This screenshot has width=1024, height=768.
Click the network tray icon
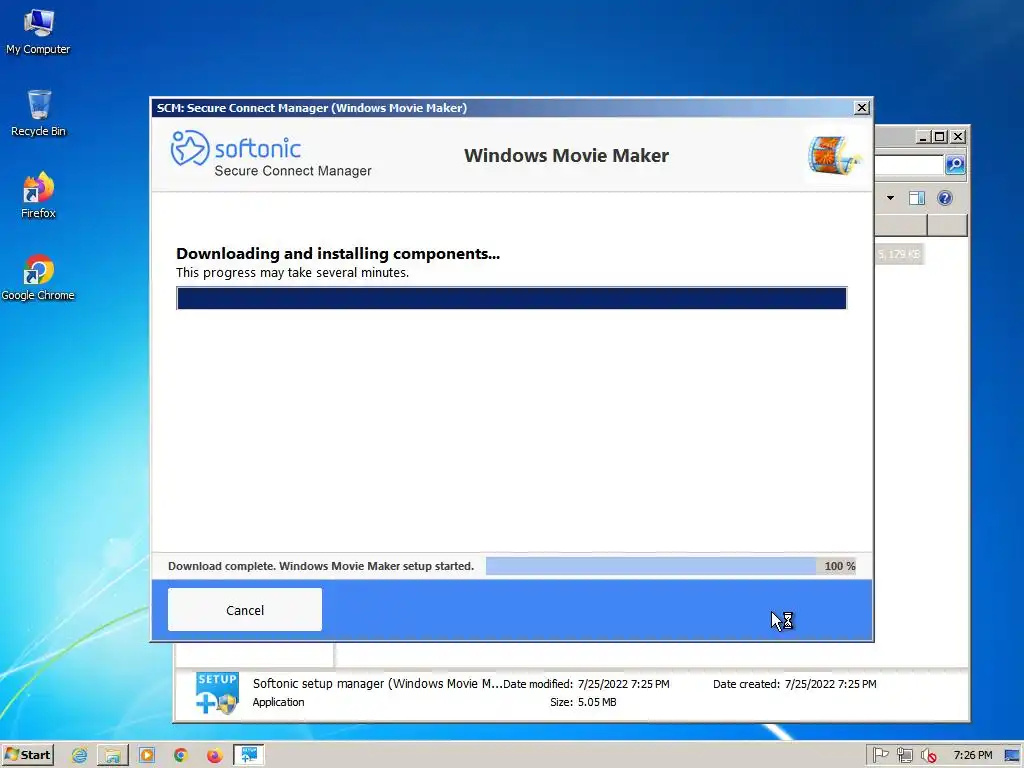pos(904,755)
